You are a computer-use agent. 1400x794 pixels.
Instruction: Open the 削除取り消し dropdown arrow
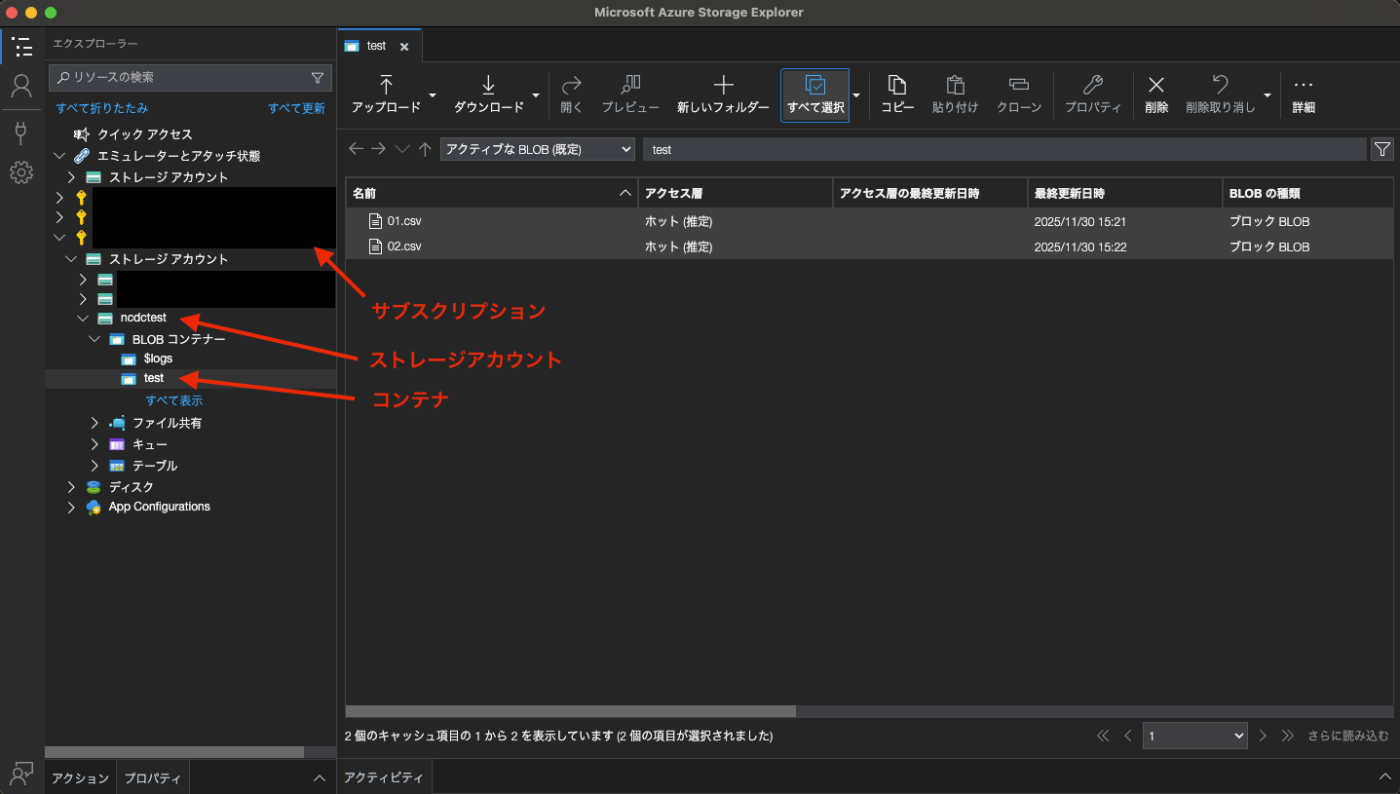tap(1268, 95)
